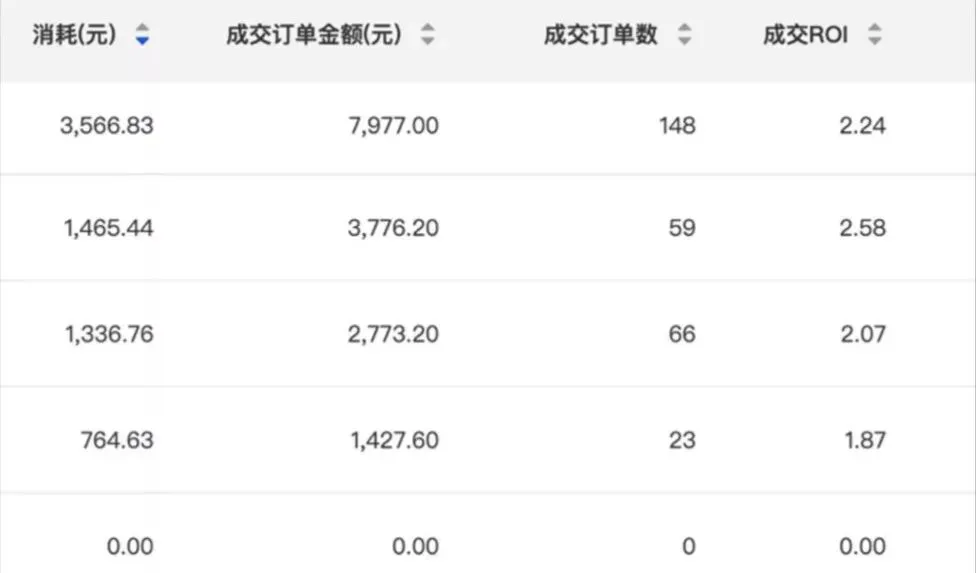Image resolution: width=976 pixels, height=573 pixels.
Task: Toggle sort arrows next to 成交订单金额(元)
Action: (427, 36)
